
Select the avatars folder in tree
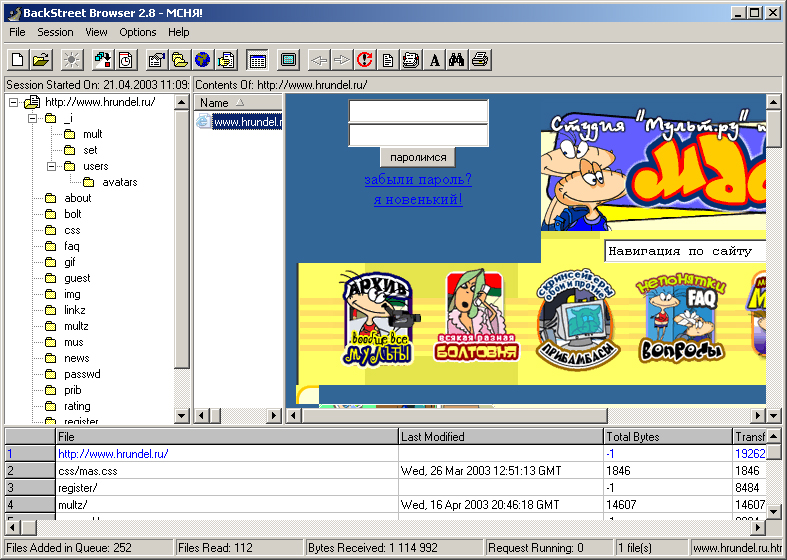click(119, 182)
